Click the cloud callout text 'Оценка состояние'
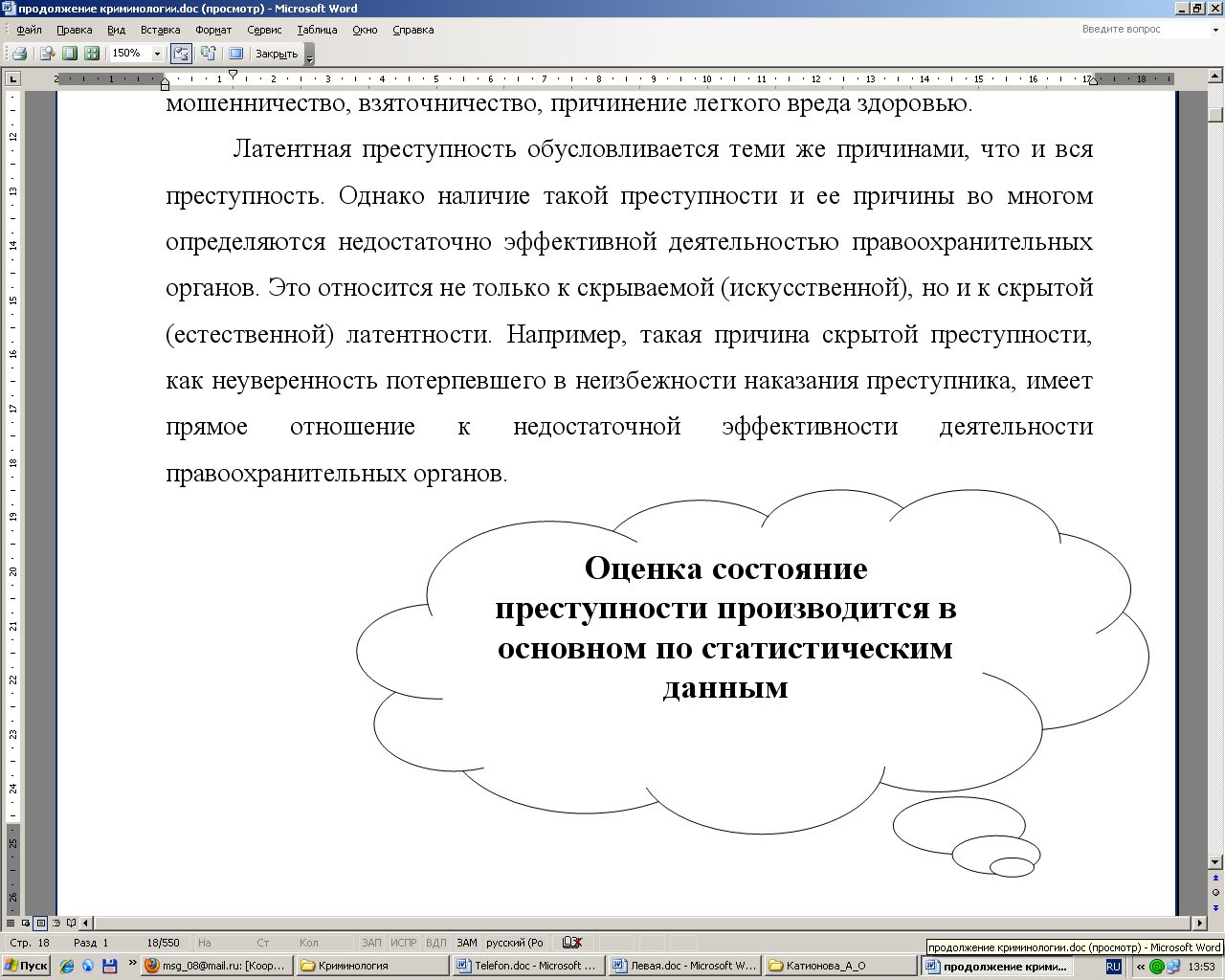Image resolution: width=1225 pixels, height=980 pixels. coord(725,568)
